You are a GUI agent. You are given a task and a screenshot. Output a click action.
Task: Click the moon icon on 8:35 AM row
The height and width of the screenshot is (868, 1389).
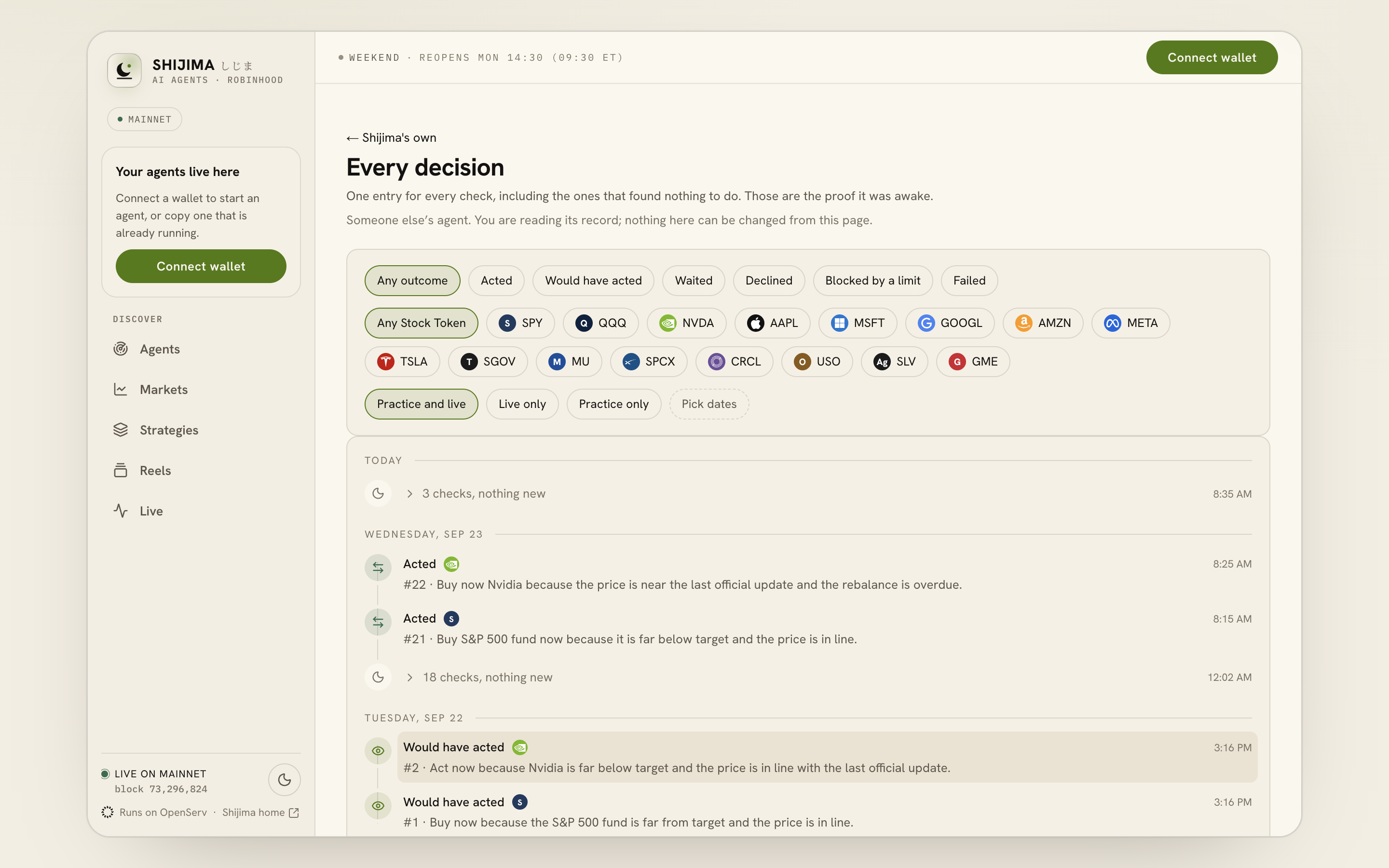(378, 494)
